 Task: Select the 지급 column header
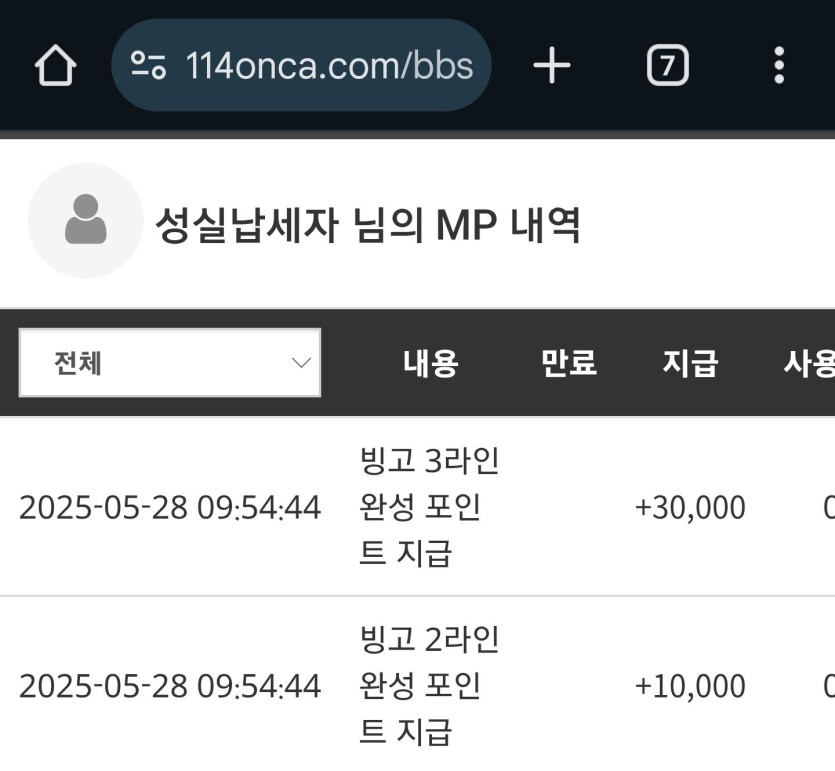(x=690, y=363)
